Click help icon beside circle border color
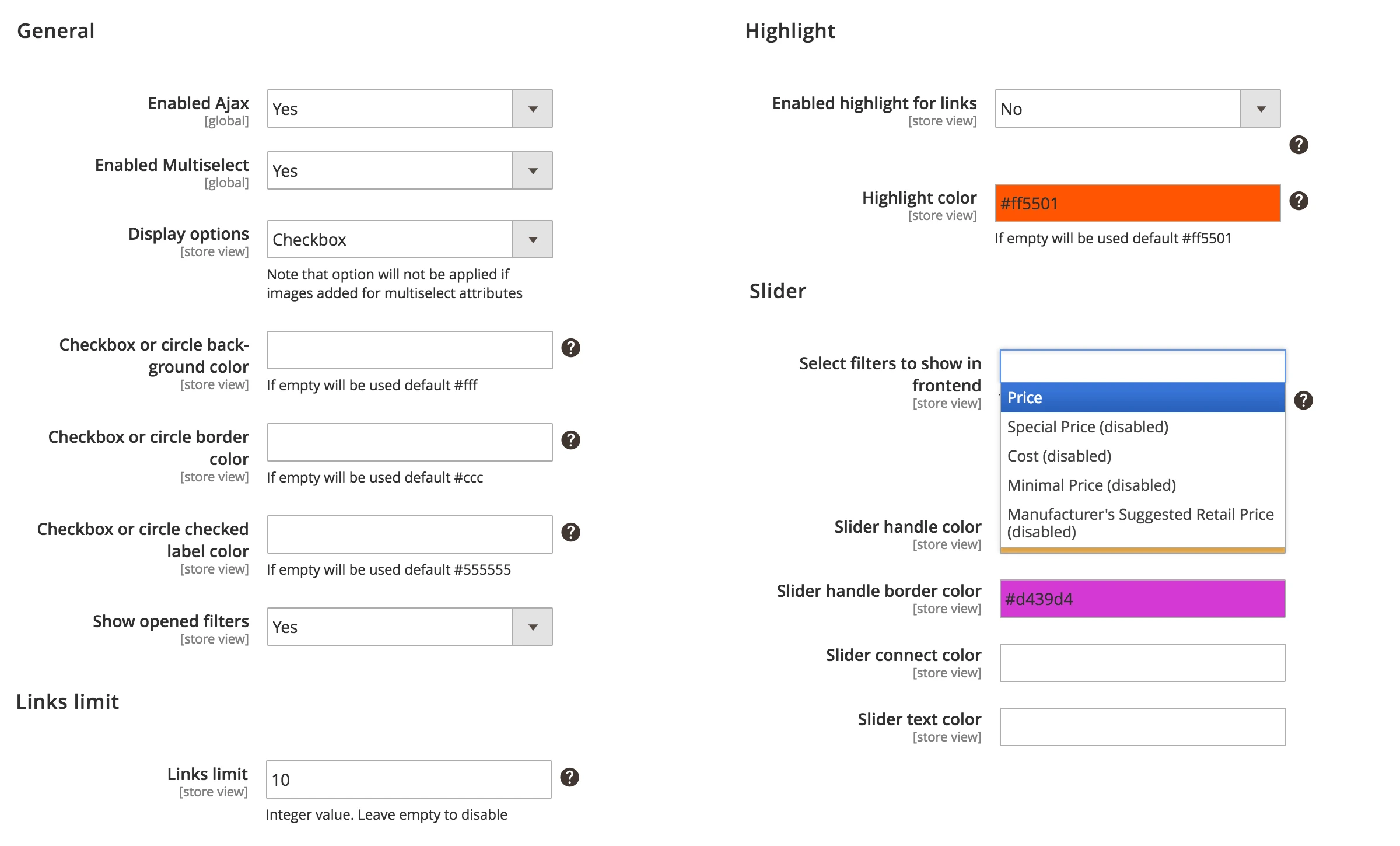 tap(570, 441)
